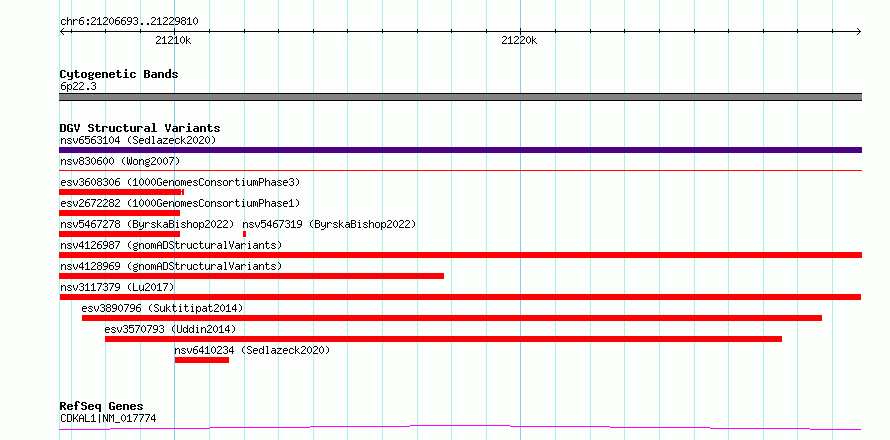
Task: Click the right arrowhead of the ruler
Action: tap(859, 32)
